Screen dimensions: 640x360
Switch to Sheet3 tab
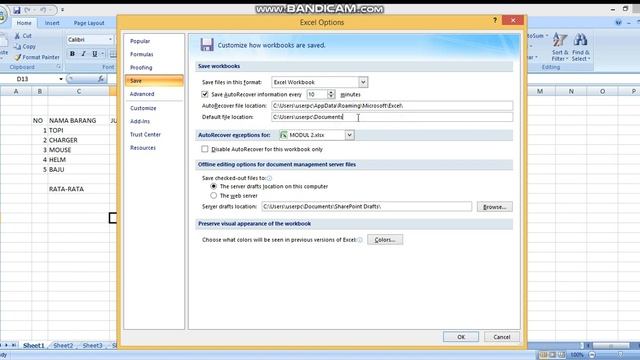(93, 346)
